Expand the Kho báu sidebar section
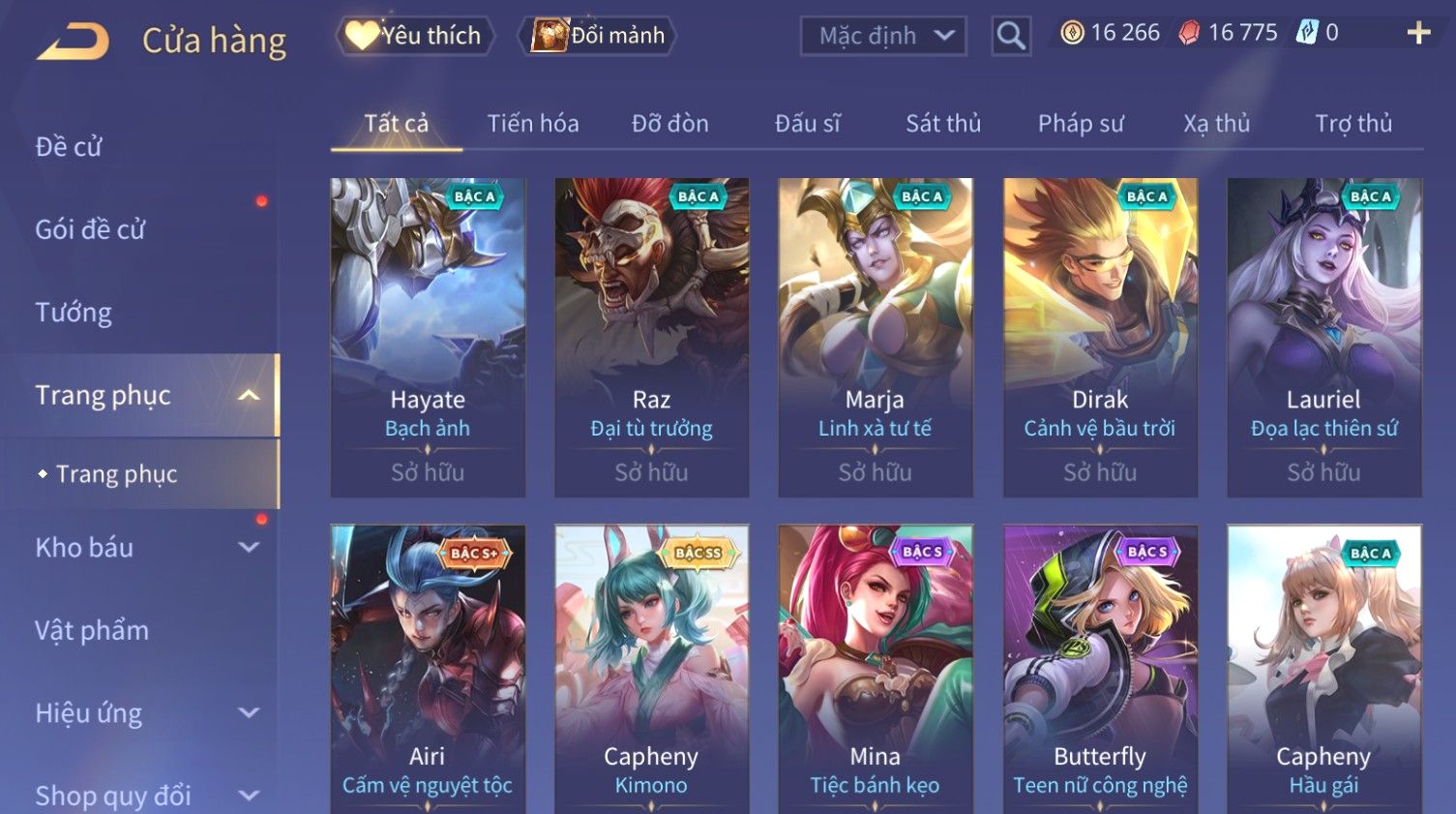1456x814 pixels. (249, 547)
